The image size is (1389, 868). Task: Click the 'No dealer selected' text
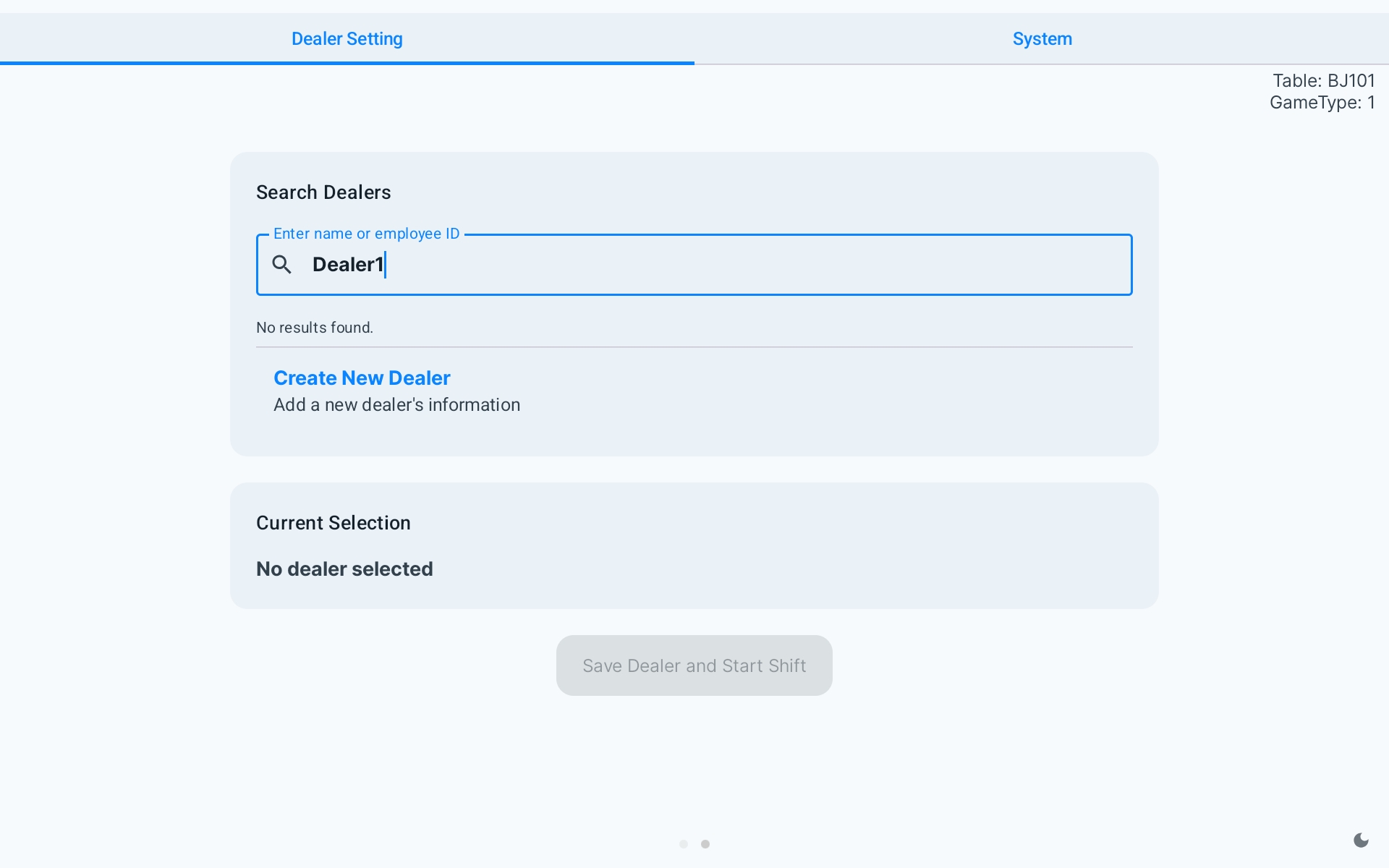point(344,569)
